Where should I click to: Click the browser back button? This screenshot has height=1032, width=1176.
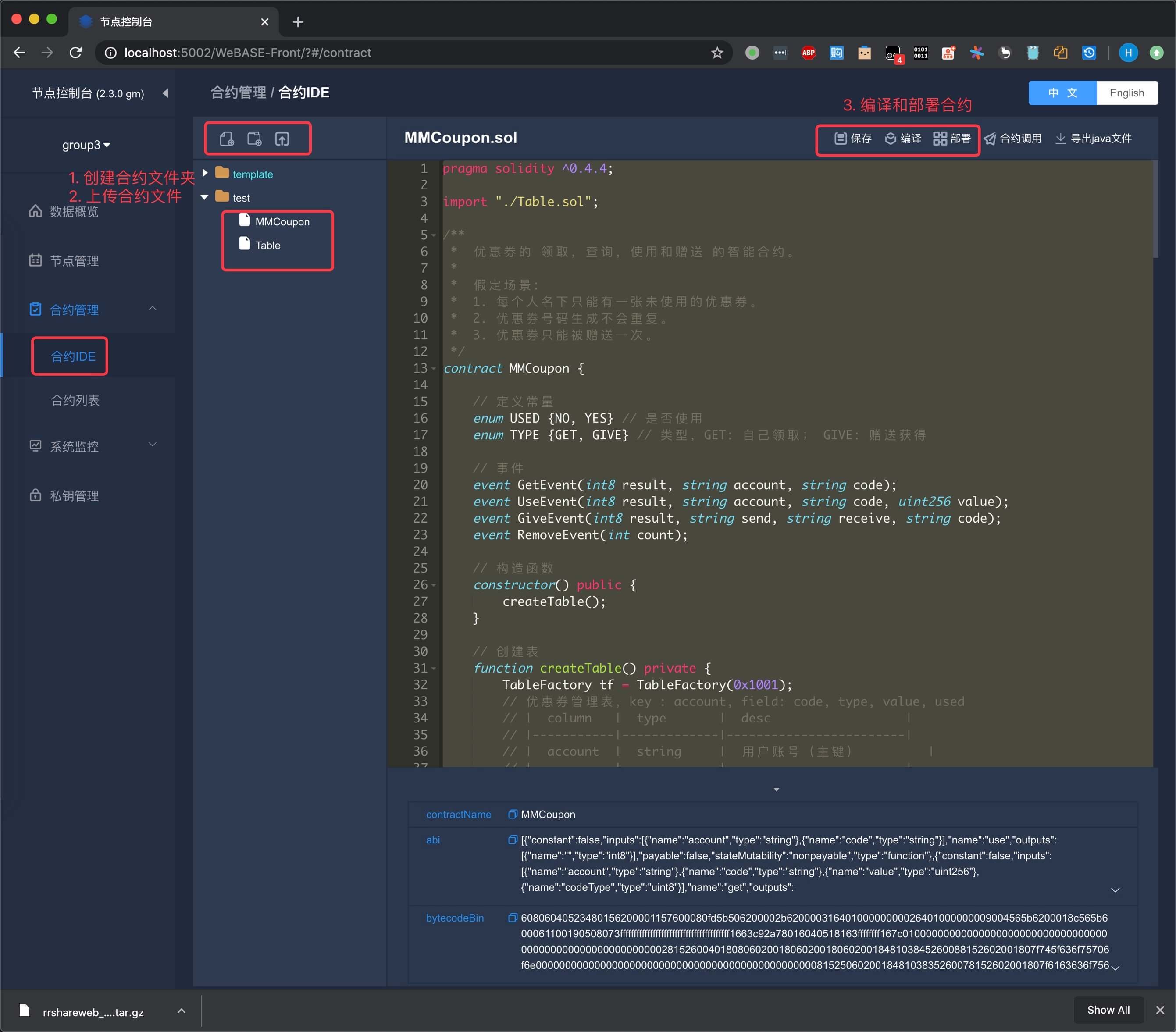click(x=20, y=53)
